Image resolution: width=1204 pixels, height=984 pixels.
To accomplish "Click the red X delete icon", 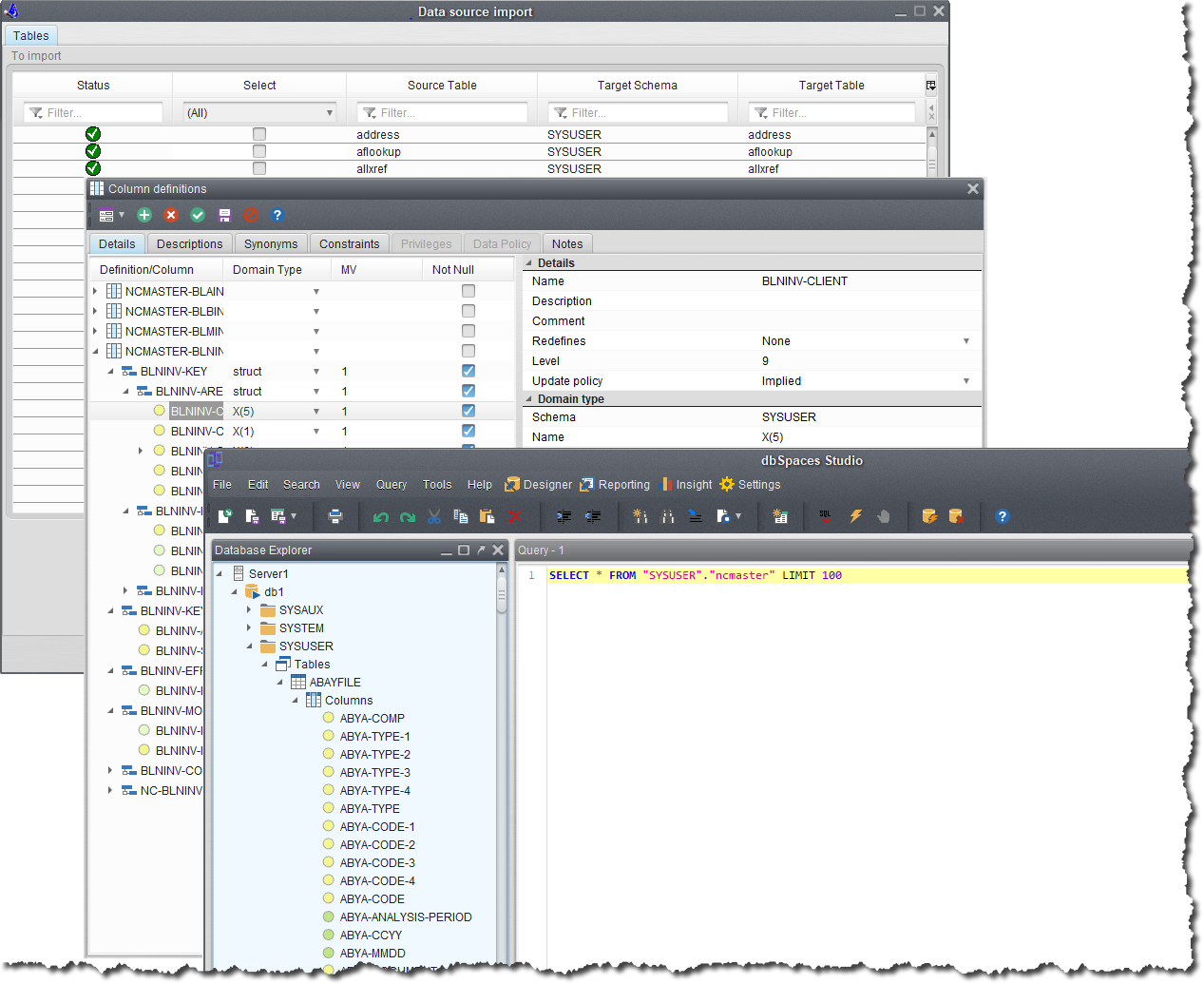I will pyautogui.click(x=171, y=215).
